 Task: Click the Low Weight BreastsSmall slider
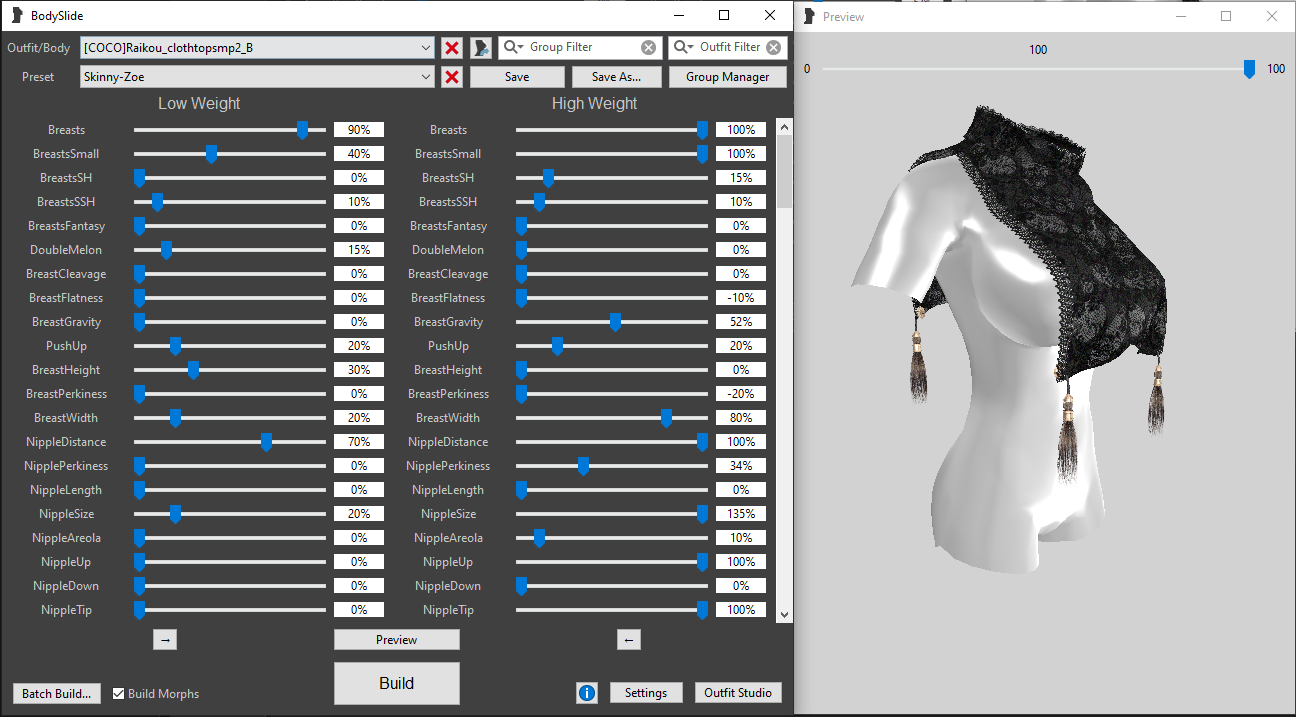[x=230, y=154]
